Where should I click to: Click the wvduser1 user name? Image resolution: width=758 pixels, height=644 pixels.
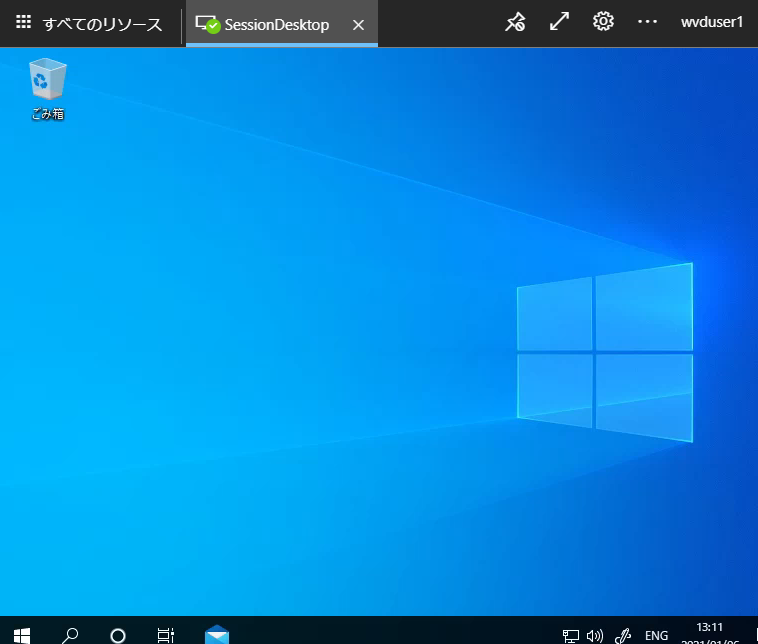[x=712, y=22]
